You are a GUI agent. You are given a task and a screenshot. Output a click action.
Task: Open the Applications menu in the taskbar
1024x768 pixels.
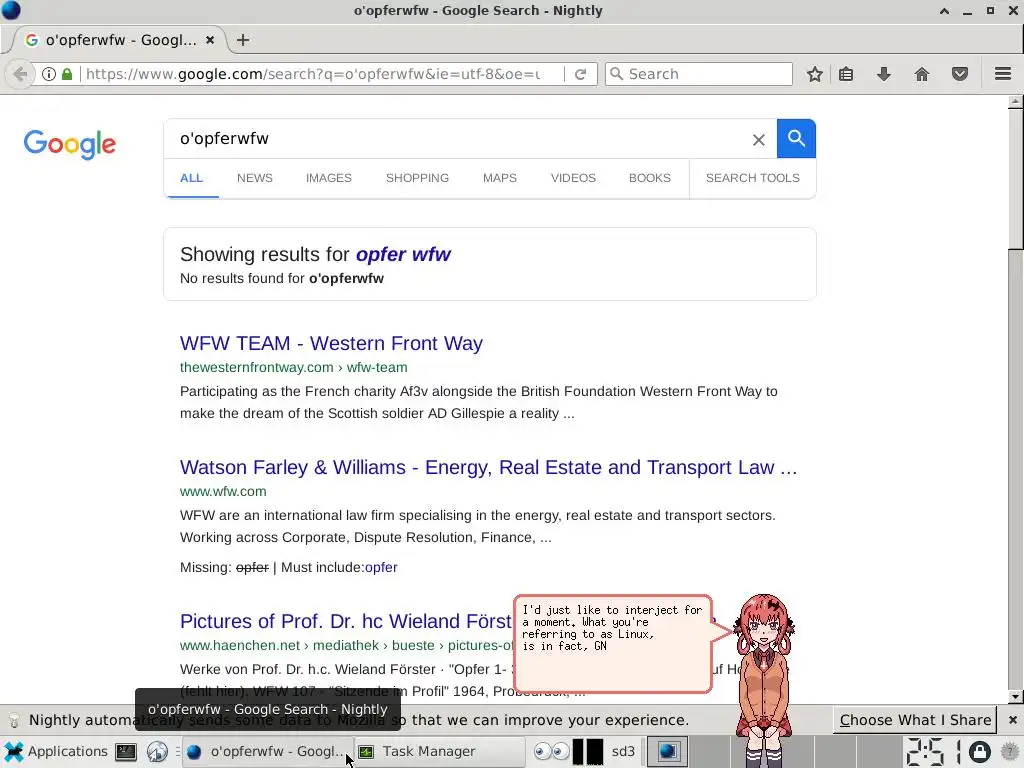[55, 751]
